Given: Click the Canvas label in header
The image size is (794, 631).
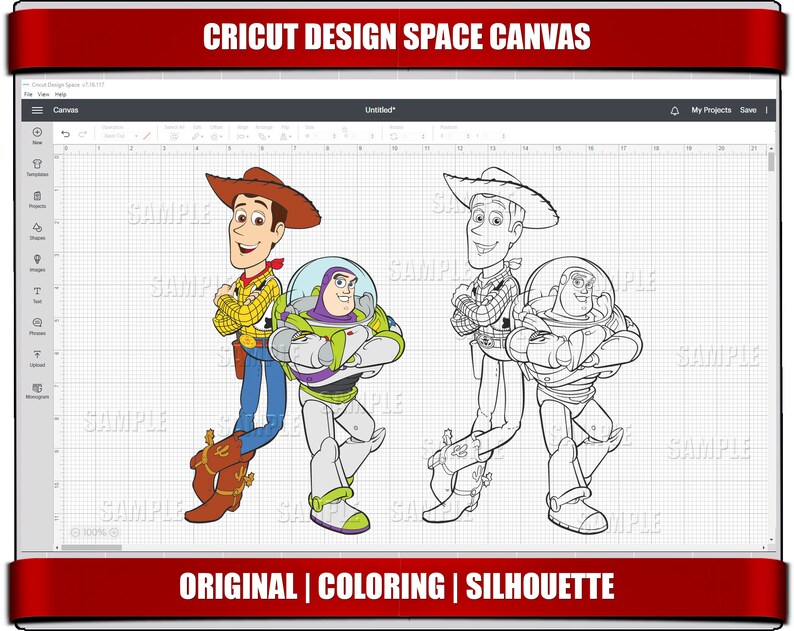Looking at the screenshot, I should (x=66, y=110).
